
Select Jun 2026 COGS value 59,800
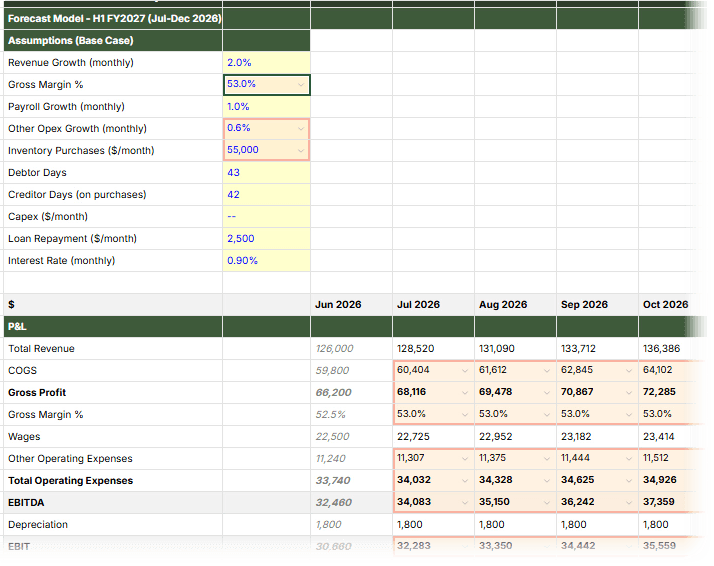click(x=351, y=371)
